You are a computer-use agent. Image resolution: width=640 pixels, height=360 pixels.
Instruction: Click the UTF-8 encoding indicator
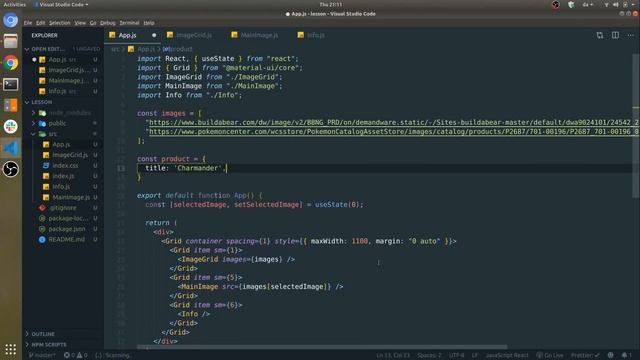[456, 355]
